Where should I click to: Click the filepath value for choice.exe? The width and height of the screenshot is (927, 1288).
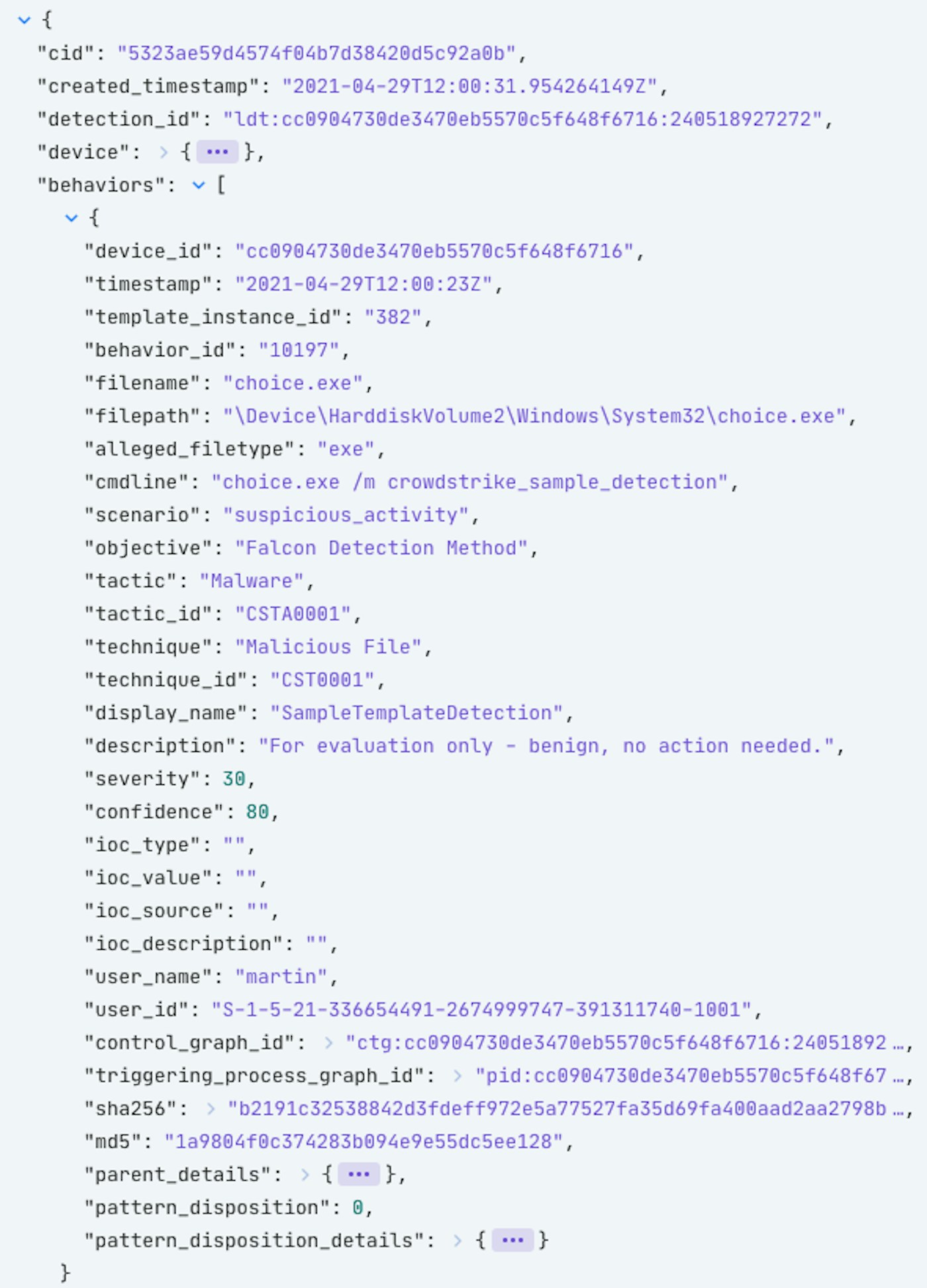tap(534, 416)
